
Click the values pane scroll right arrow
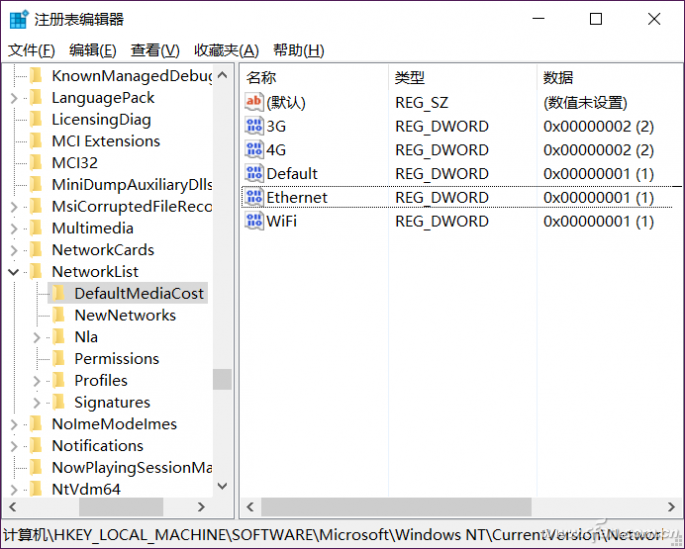point(671,507)
